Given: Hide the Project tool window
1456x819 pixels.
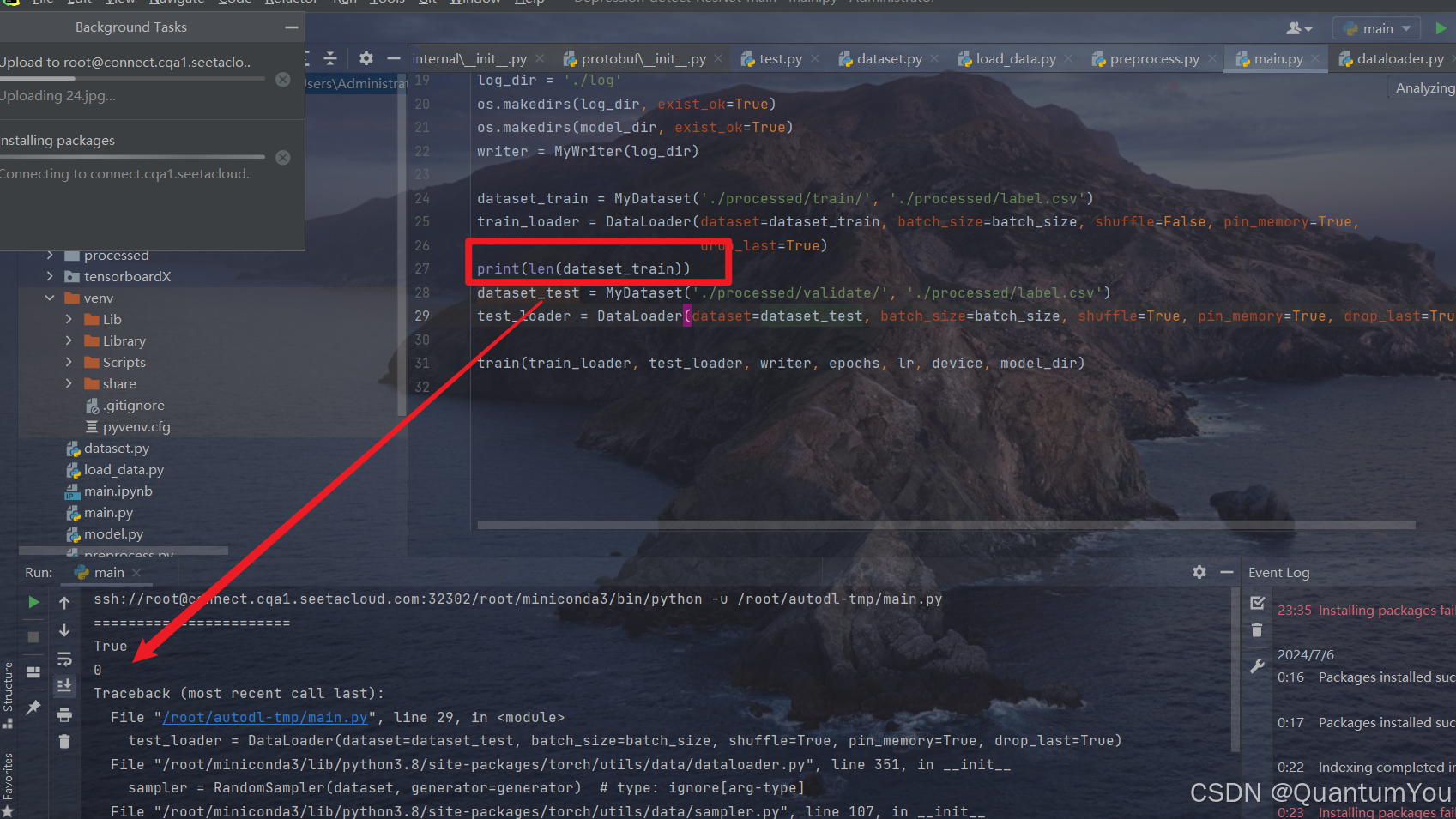Looking at the screenshot, I should pyautogui.click(x=394, y=58).
